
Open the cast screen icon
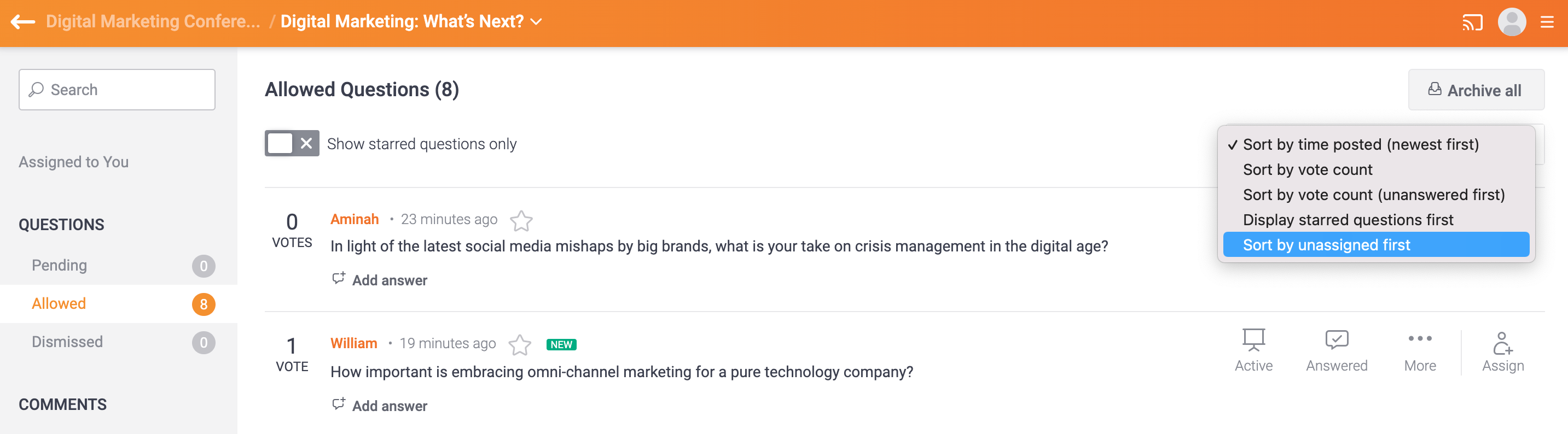tap(1472, 23)
